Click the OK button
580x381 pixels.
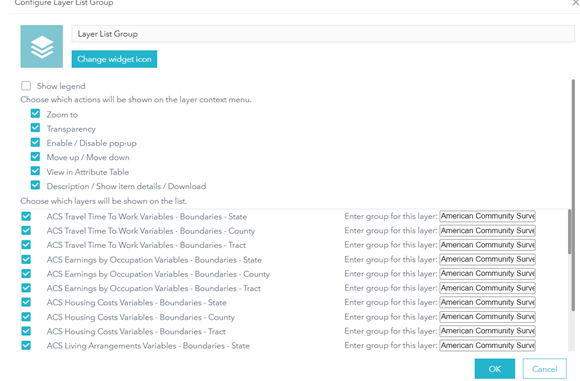pyautogui.click(x=495, y=369)
